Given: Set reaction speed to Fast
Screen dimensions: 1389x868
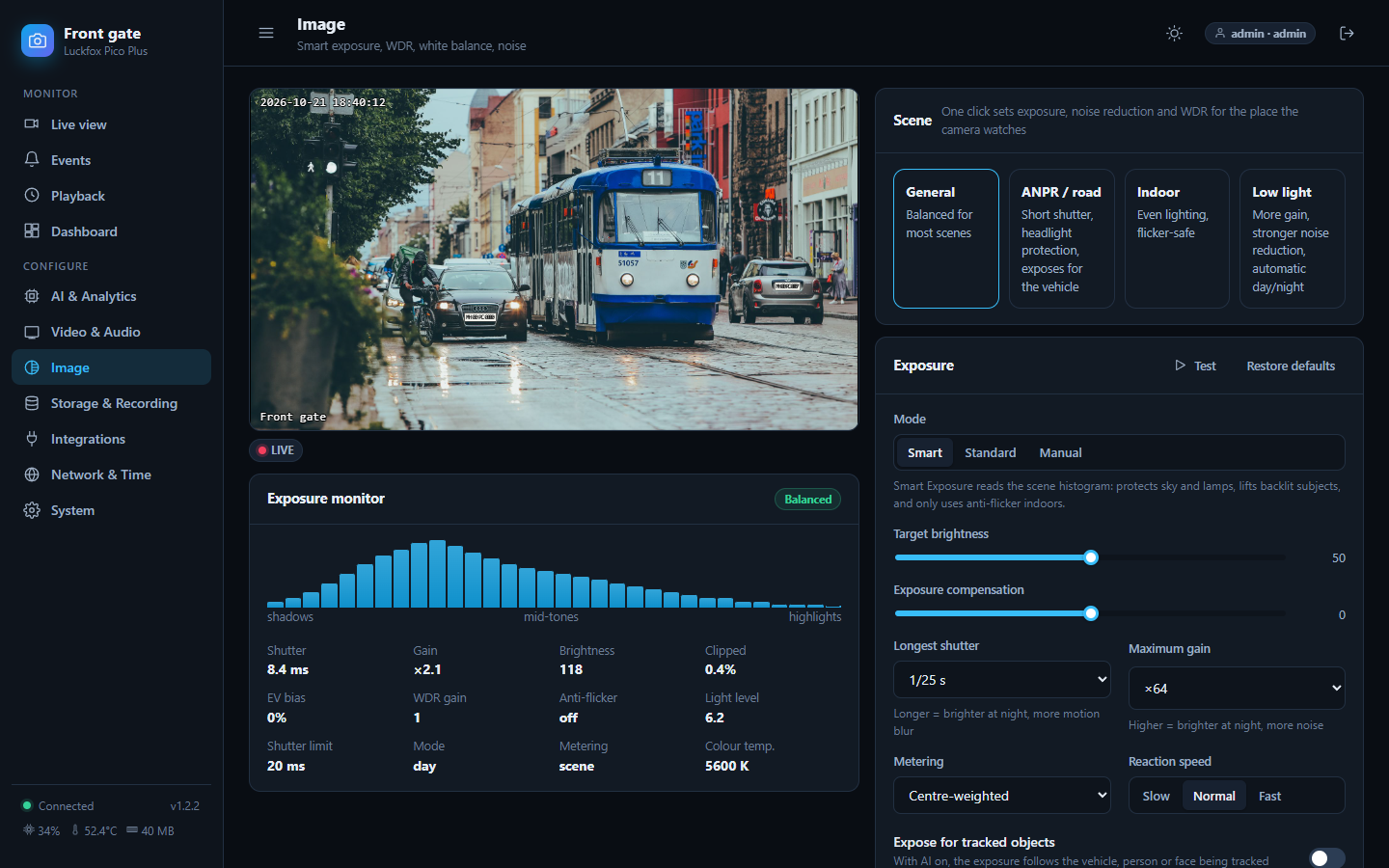Looking at the screenshot, I should pyautogui.click(x=1269, y=796).
